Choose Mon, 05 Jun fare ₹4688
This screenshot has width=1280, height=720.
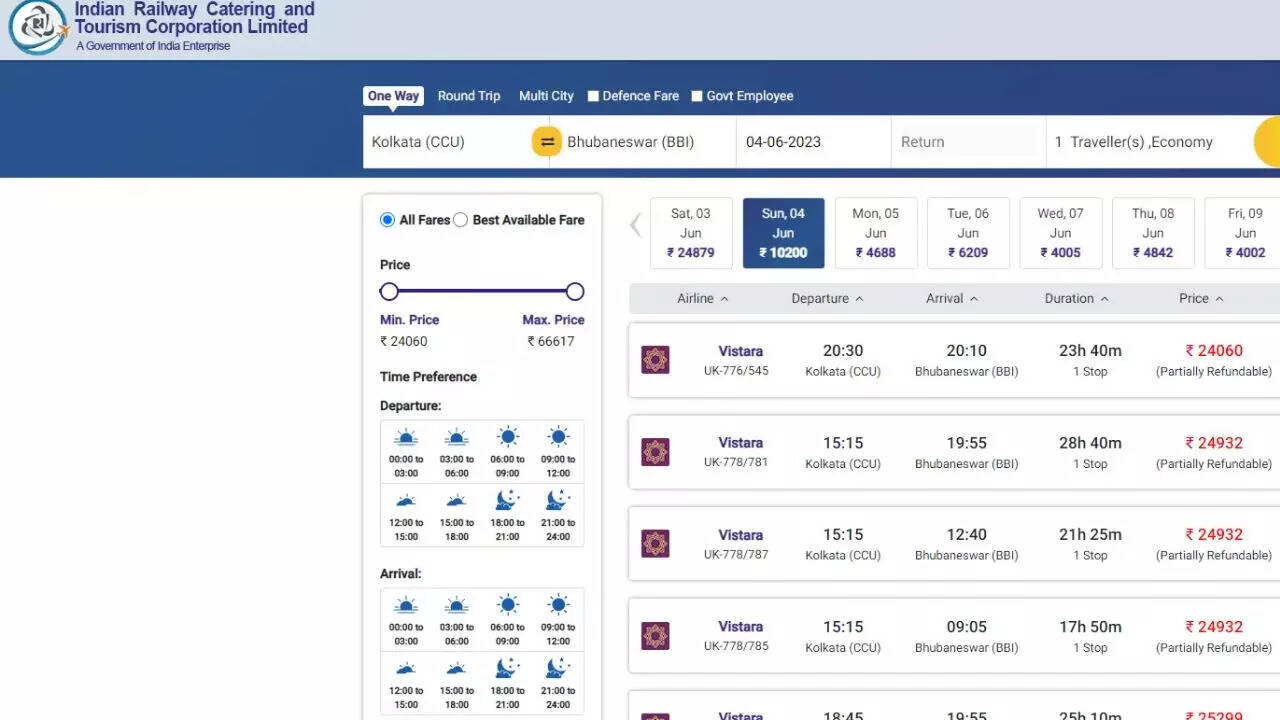coord(875,233)
